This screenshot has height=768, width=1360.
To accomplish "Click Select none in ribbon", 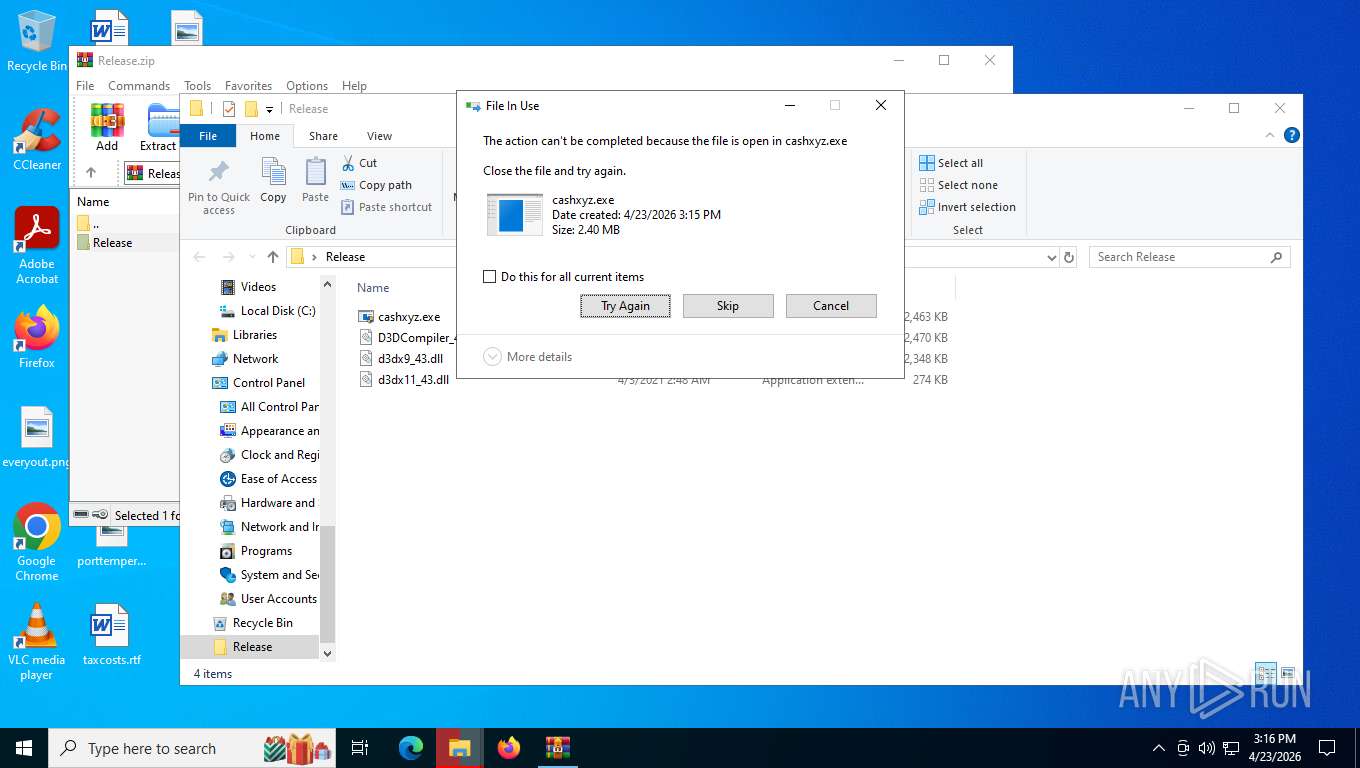I will pyautogui.click(x=958, y=185).
